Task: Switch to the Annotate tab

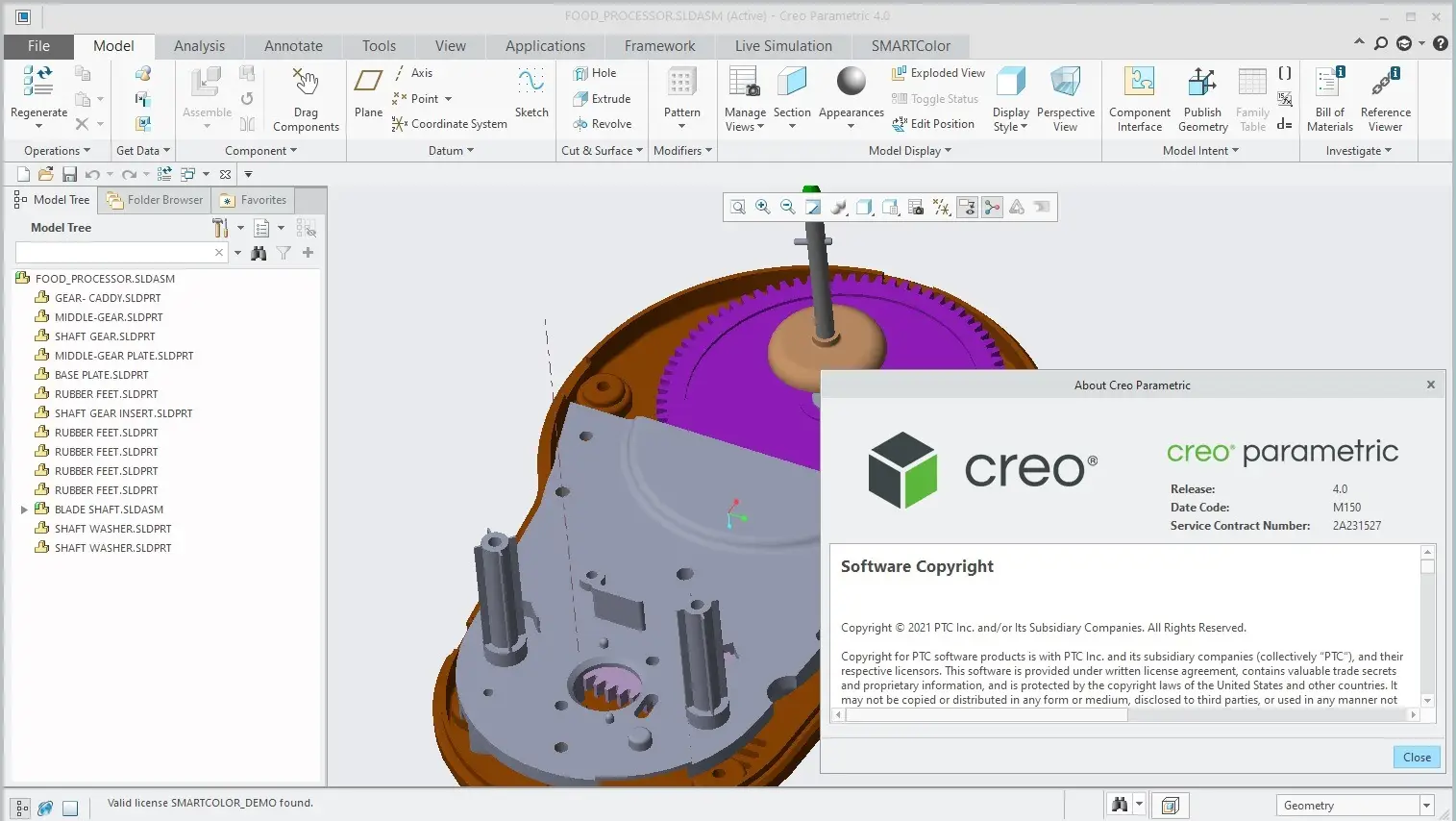Action: pos(293,46)
